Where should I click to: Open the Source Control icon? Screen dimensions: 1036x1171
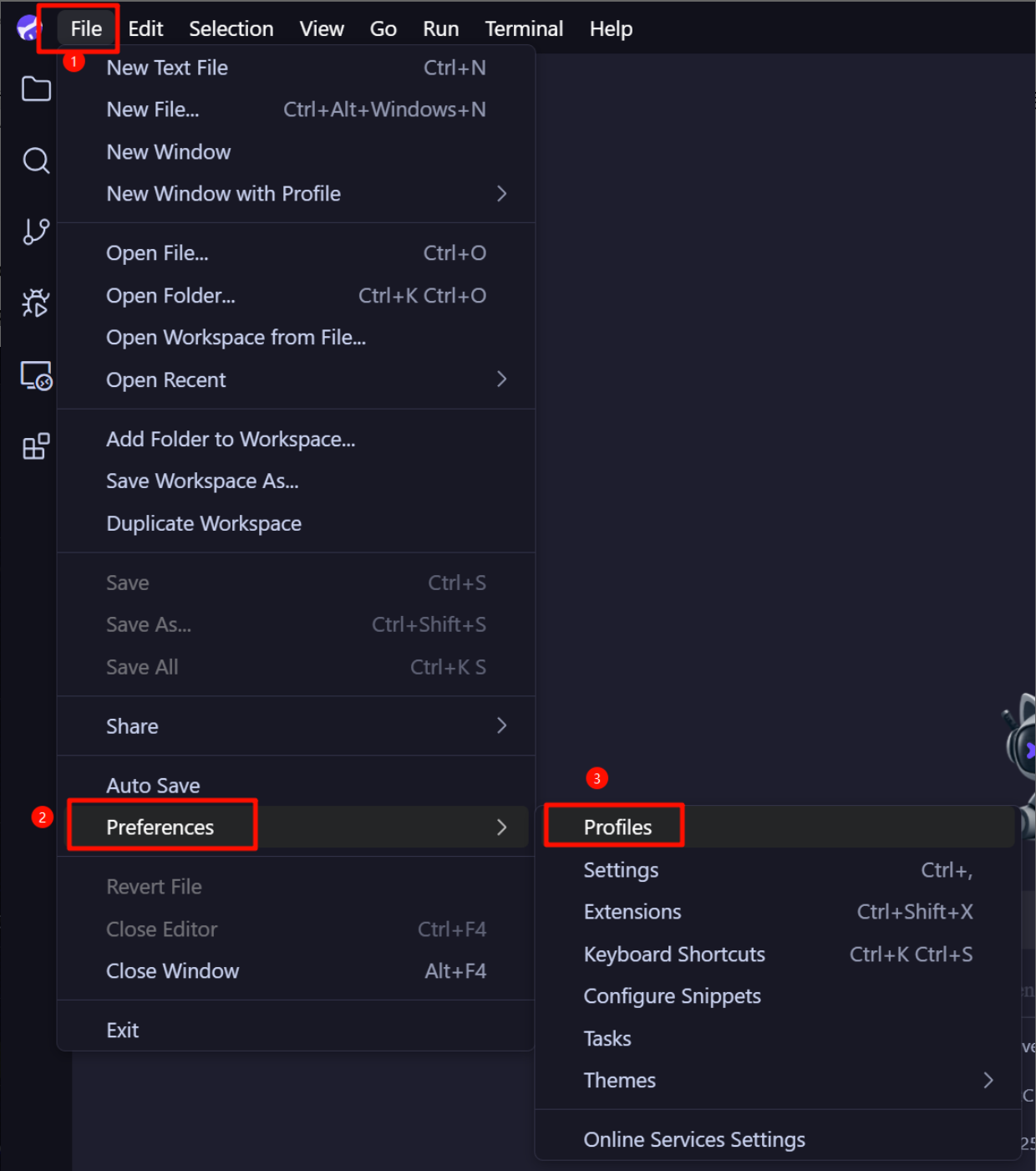point(35,232)
